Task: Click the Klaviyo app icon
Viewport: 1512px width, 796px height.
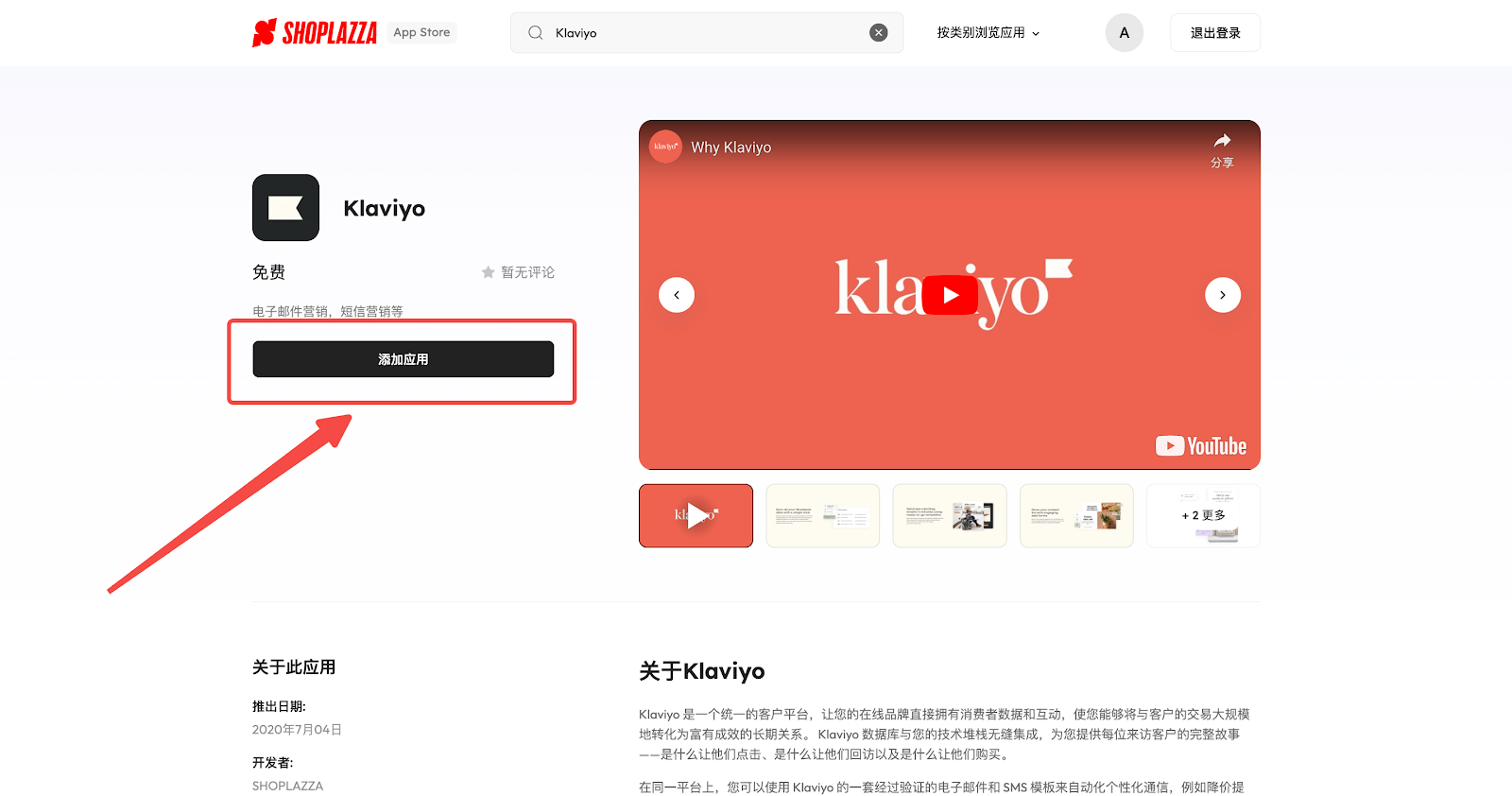Action: [x=285, y=208]
